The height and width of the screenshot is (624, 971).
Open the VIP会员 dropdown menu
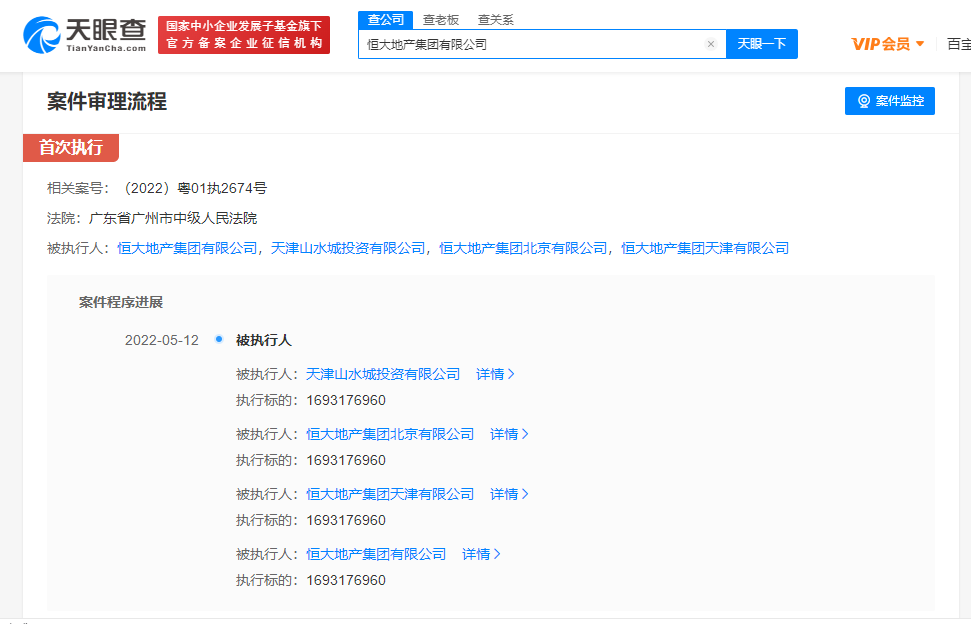(887, 44)
